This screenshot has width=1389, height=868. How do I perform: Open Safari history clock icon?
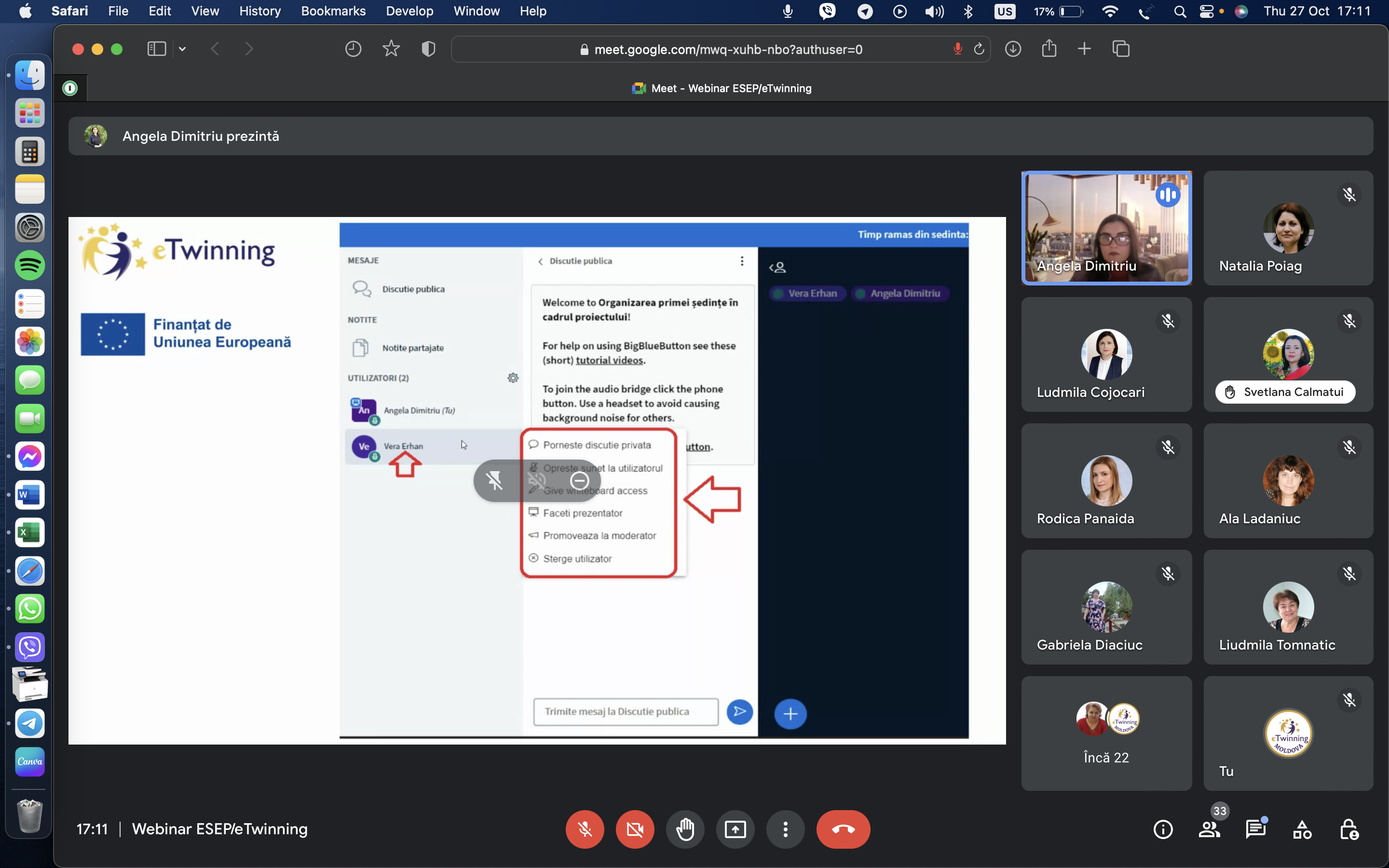[353, 49]
